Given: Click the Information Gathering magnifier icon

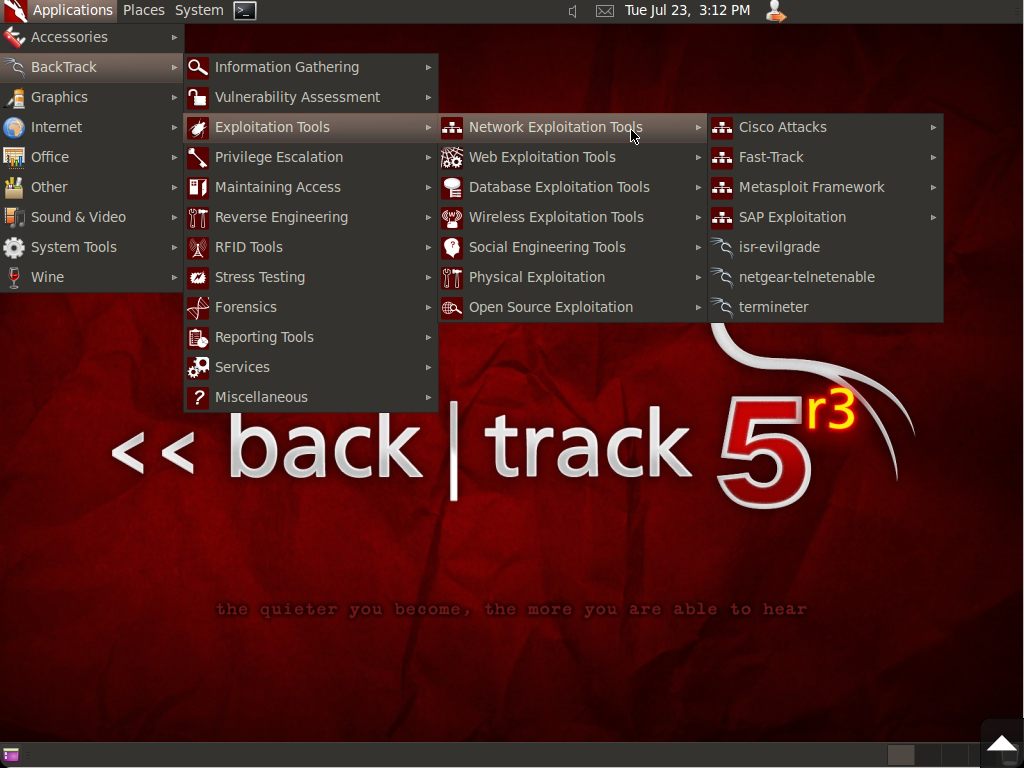Looking at the screenshot, I should [x=198, y=67].
